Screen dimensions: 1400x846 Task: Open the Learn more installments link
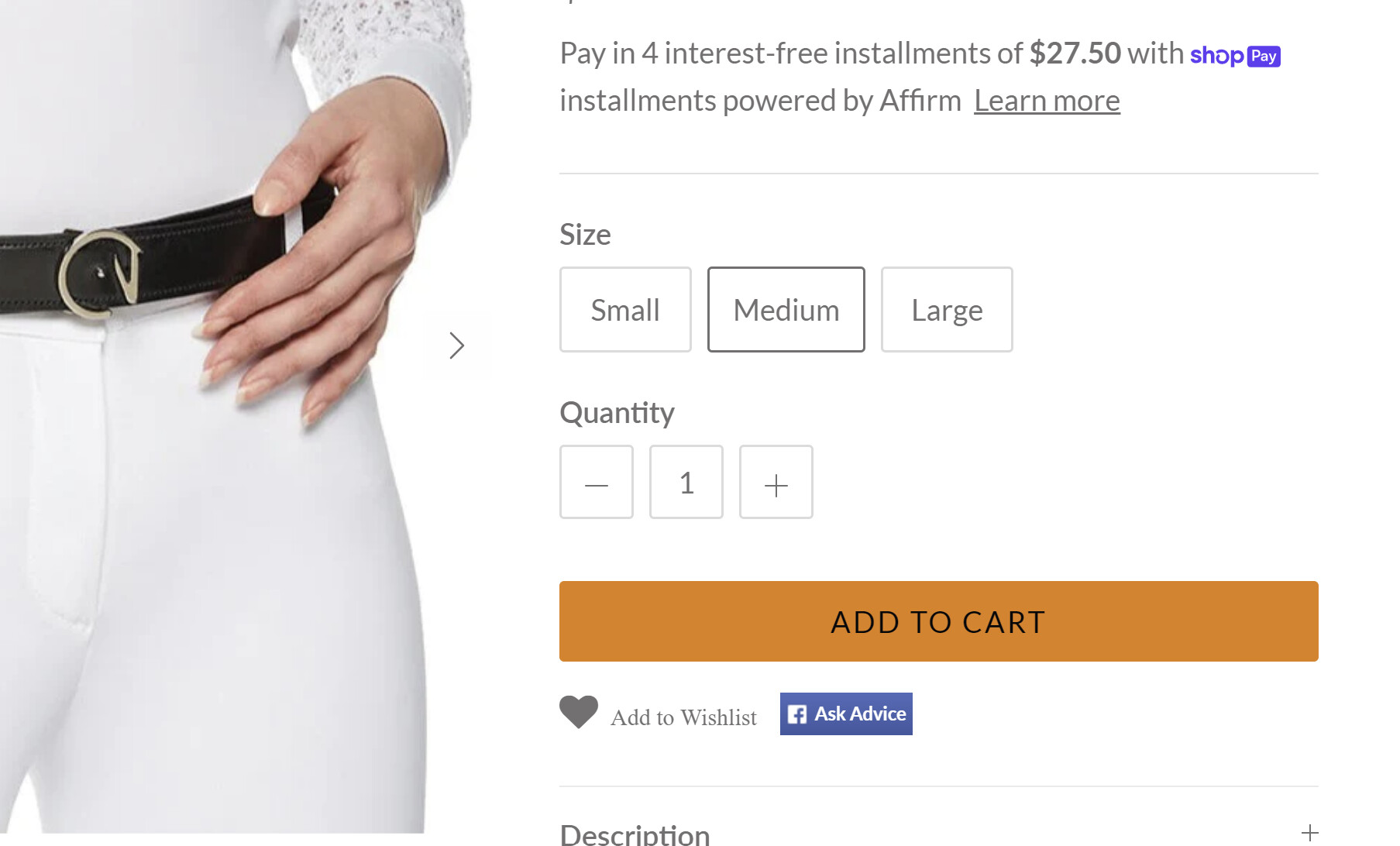click(x=1047, y=101)
